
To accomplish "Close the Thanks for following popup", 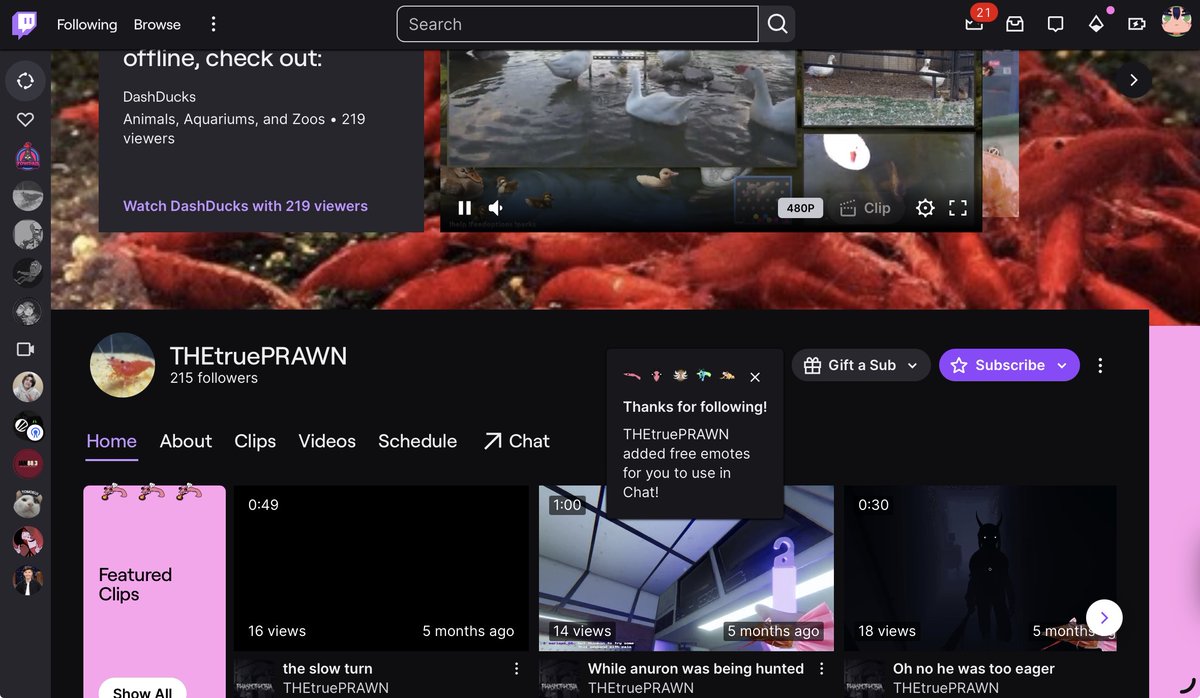I will pyautogui.click(x=755, y=377).
